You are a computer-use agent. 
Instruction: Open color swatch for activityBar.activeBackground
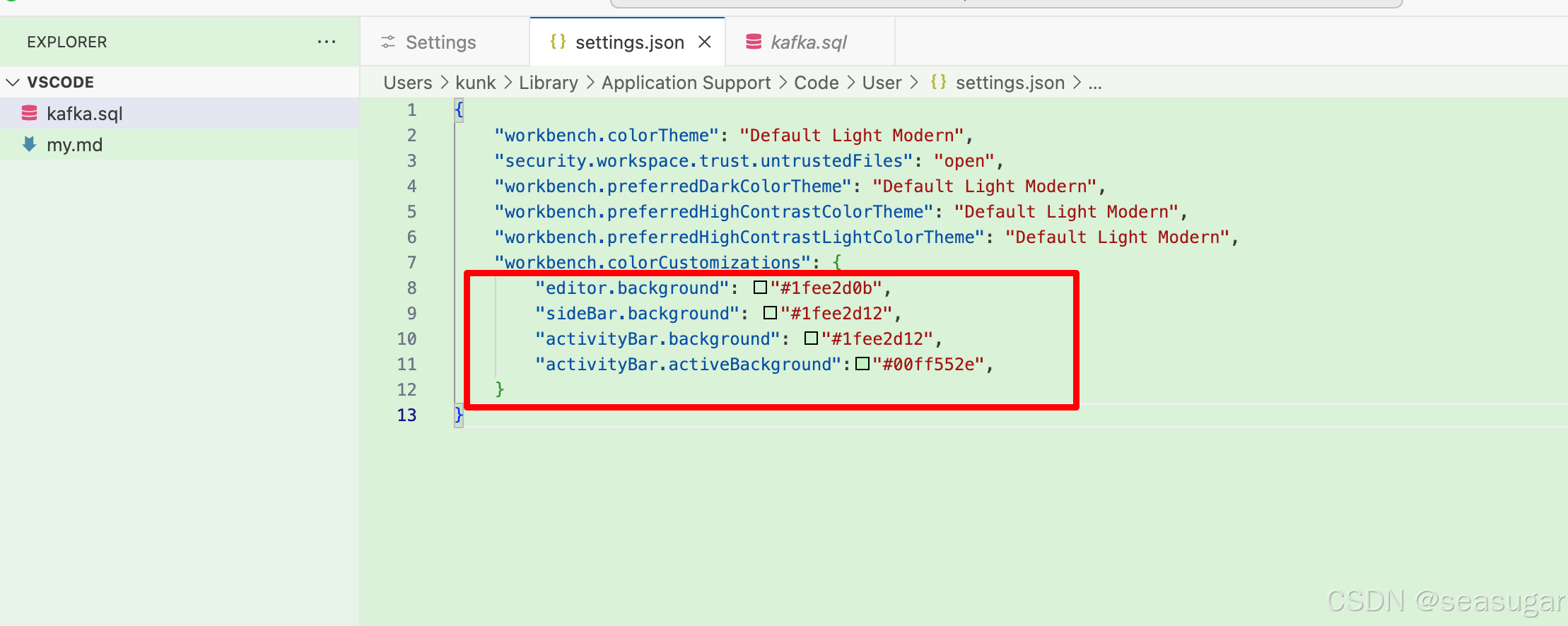pyautogui.click(x=862, y=364)
